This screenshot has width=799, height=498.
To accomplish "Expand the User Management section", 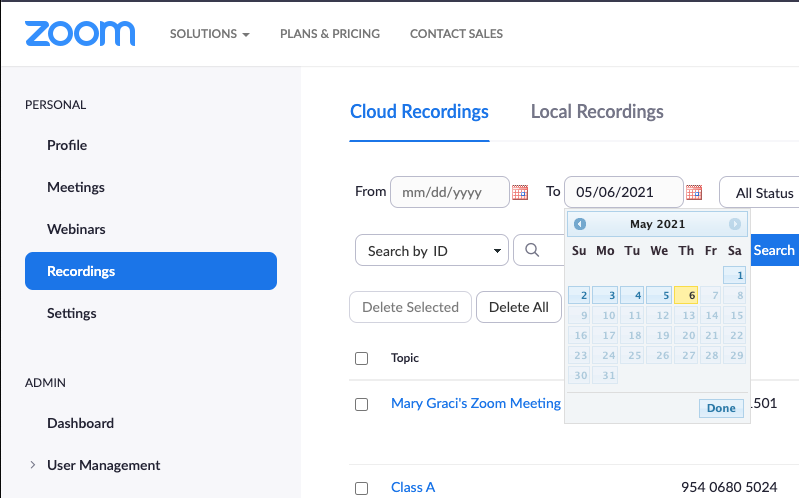I will [x=103, y=465].
